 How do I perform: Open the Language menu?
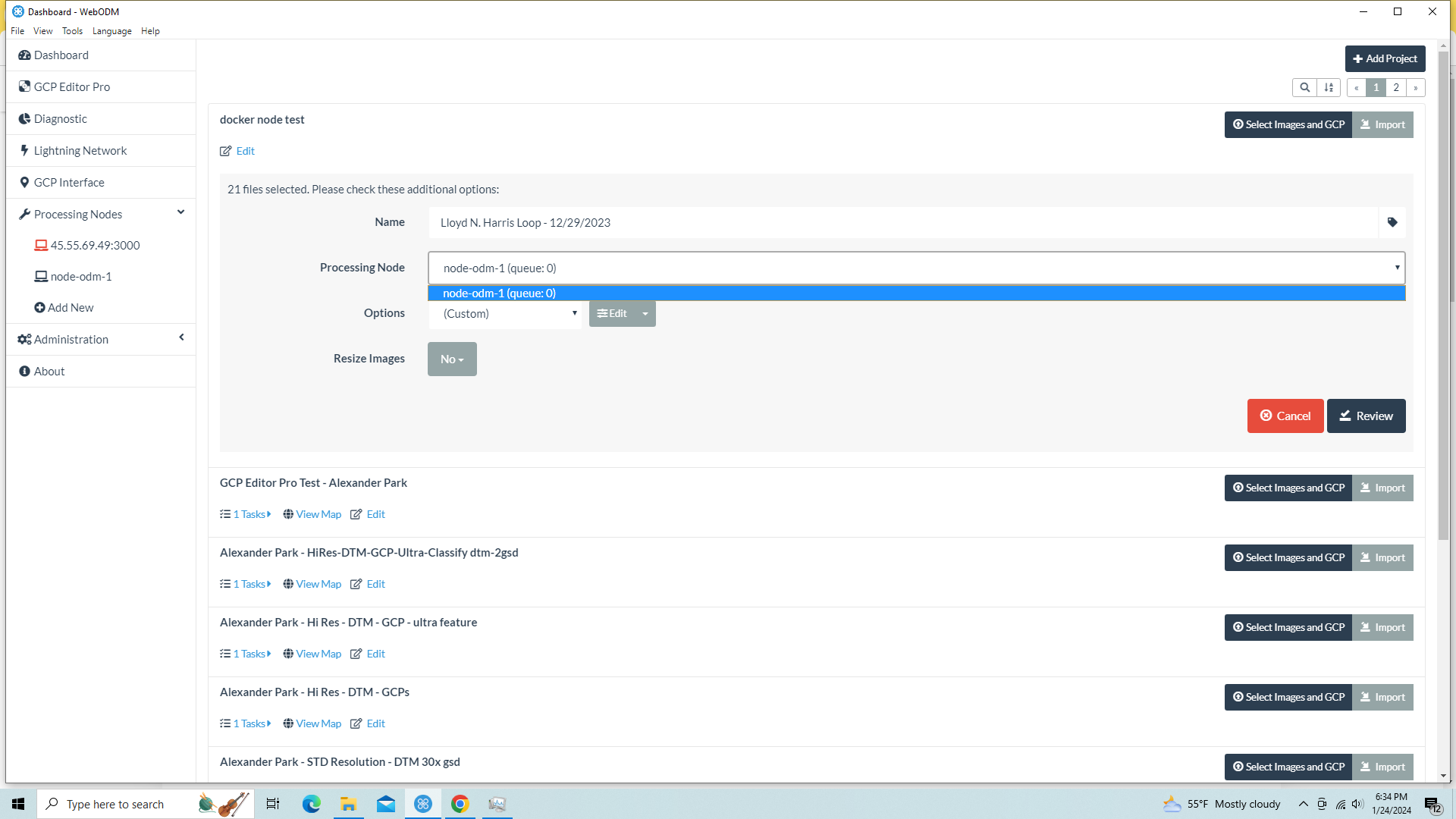point(111,31)
